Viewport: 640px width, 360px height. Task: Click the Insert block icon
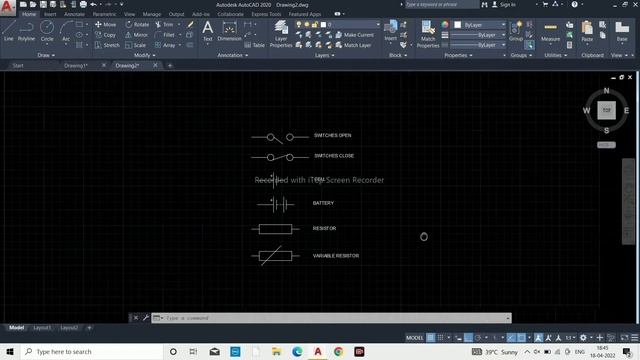coord(391,31)
